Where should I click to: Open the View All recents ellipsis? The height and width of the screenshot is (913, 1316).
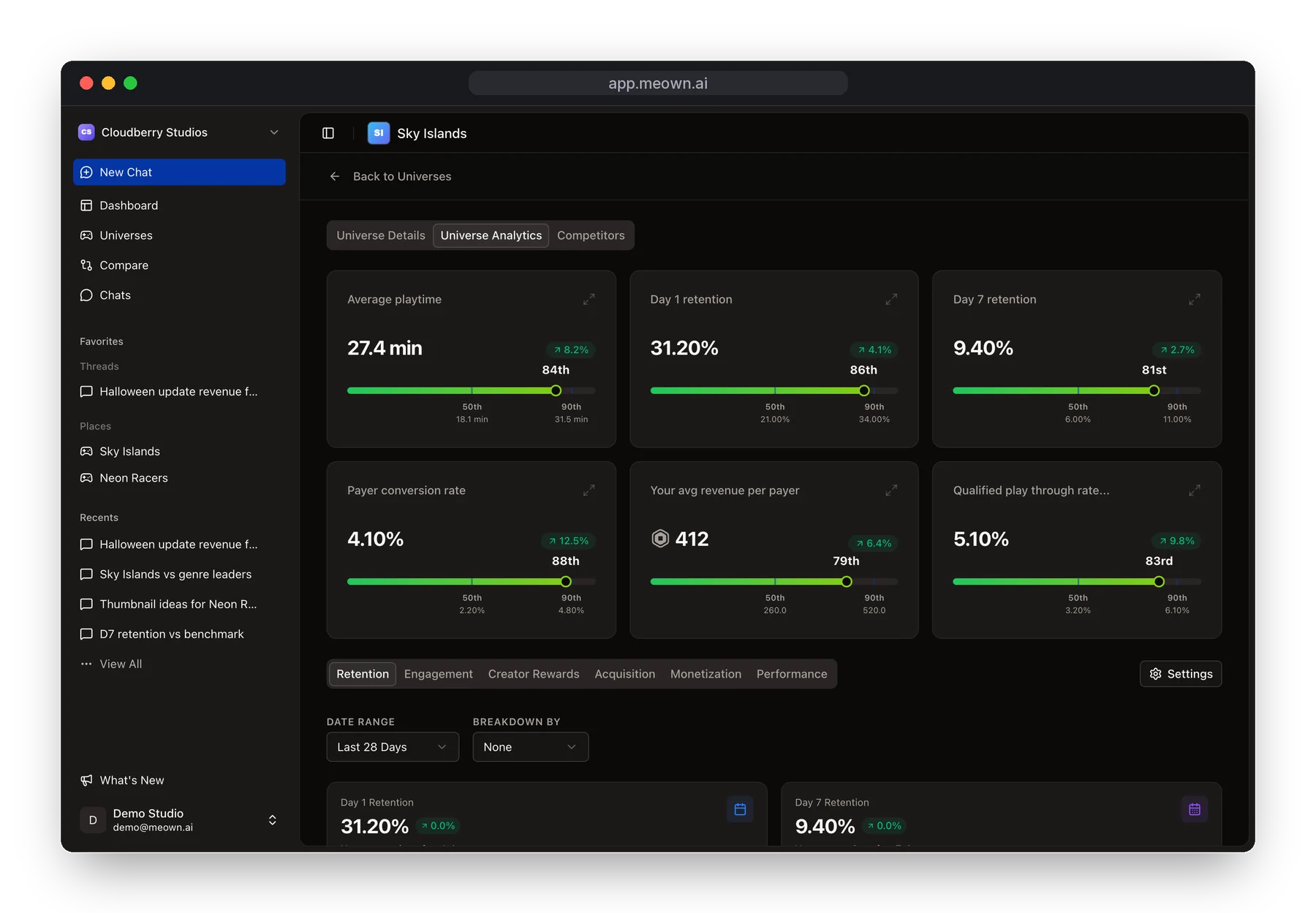coord(86,664)
